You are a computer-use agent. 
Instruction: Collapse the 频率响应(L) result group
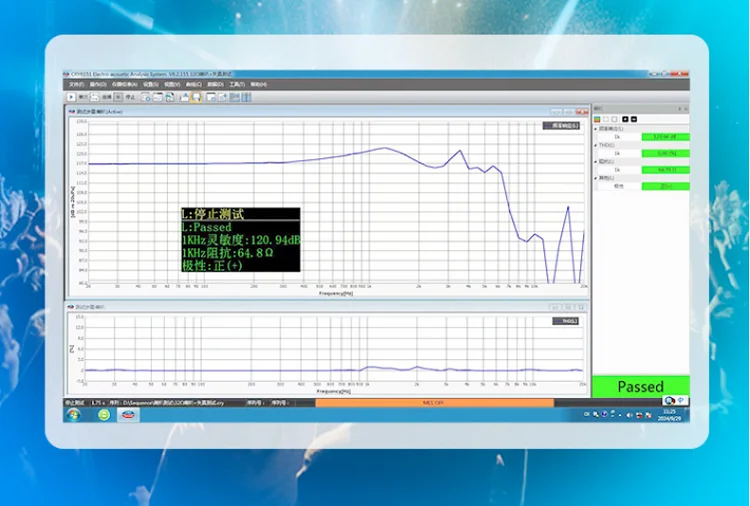click(596, 128)
